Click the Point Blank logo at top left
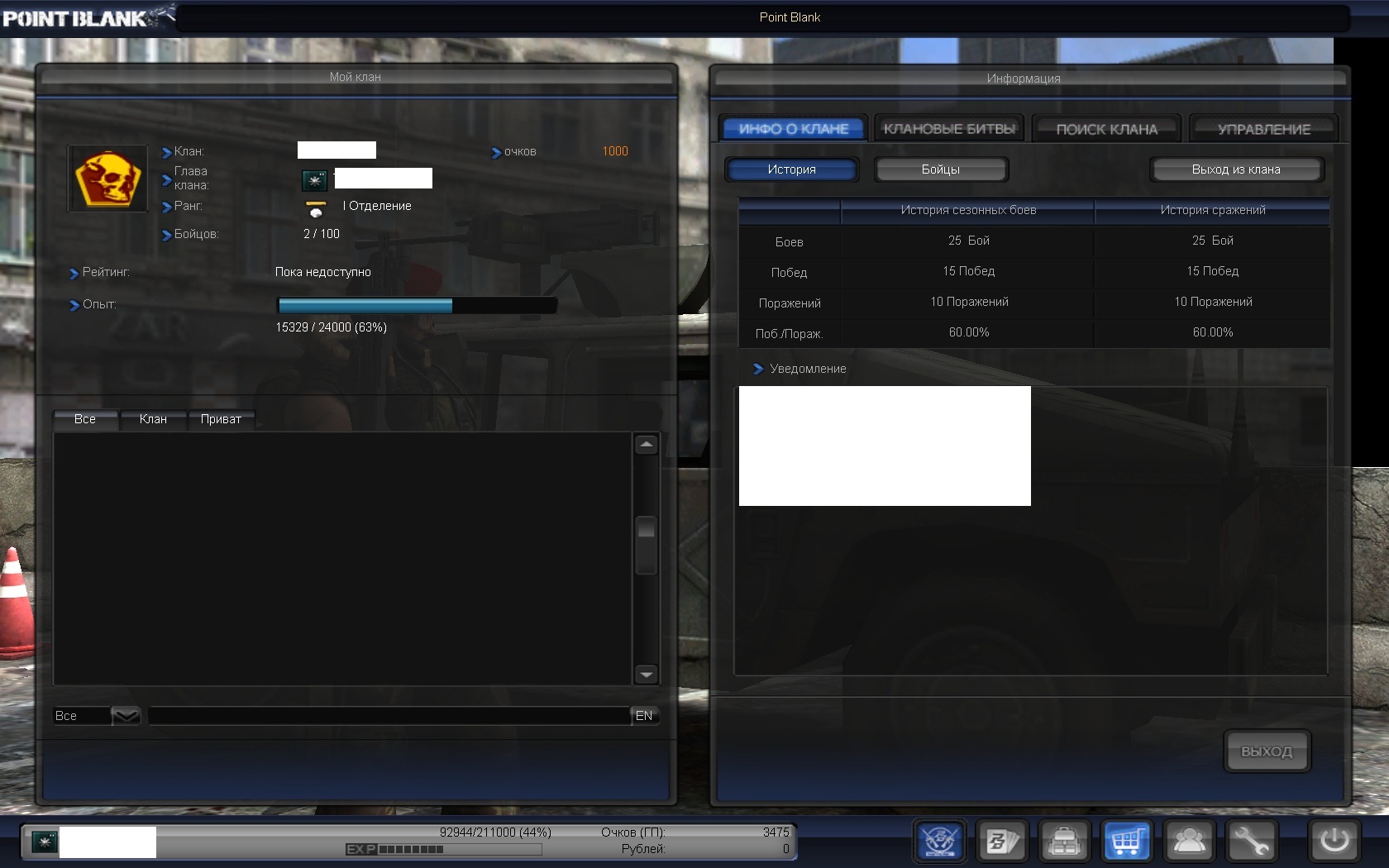1389x868 pixels. (88, 17)
